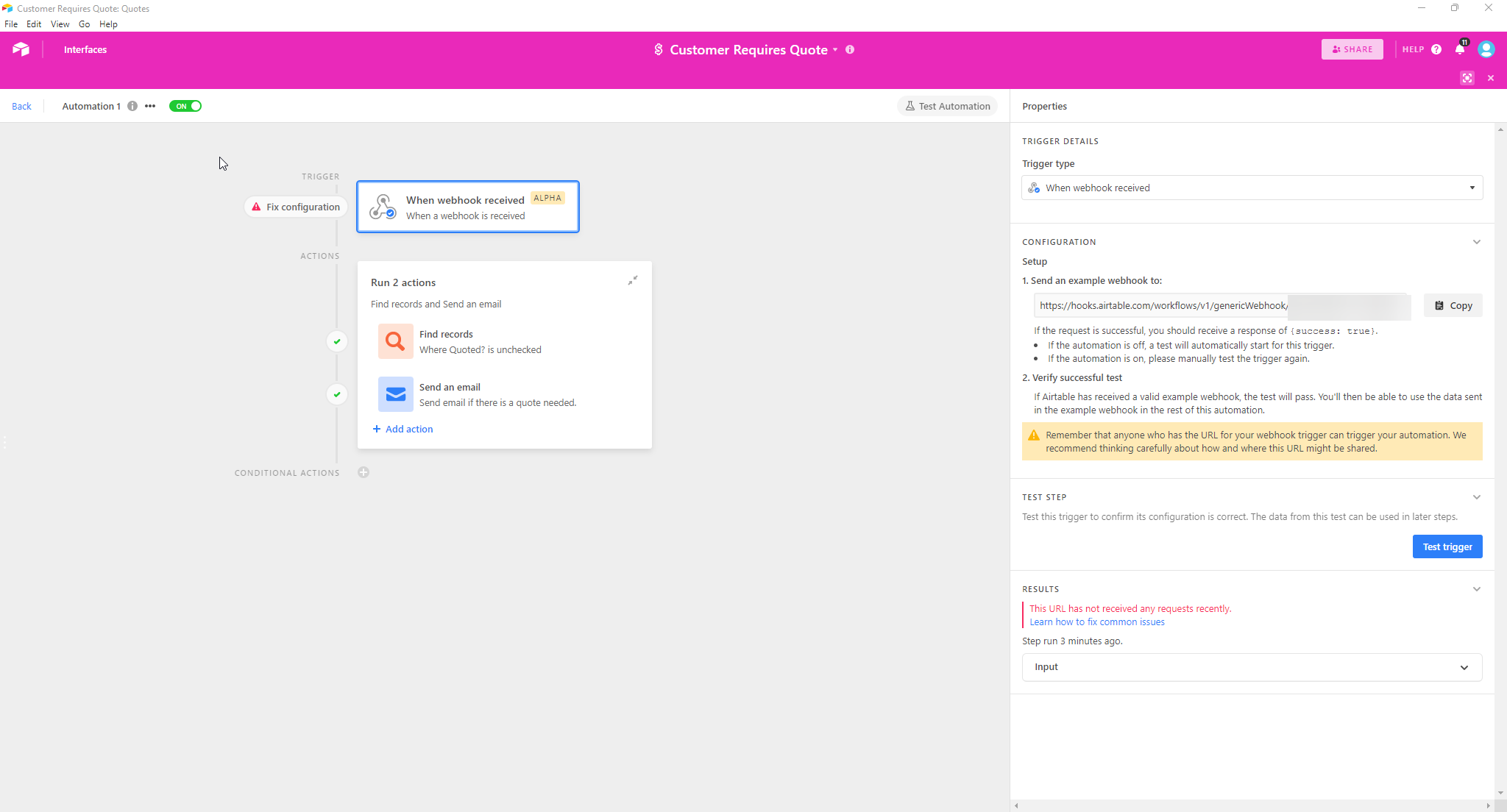This screenshot has height=812, width=1507.
Task: Open the Edit menu
Action: point(34,24)
